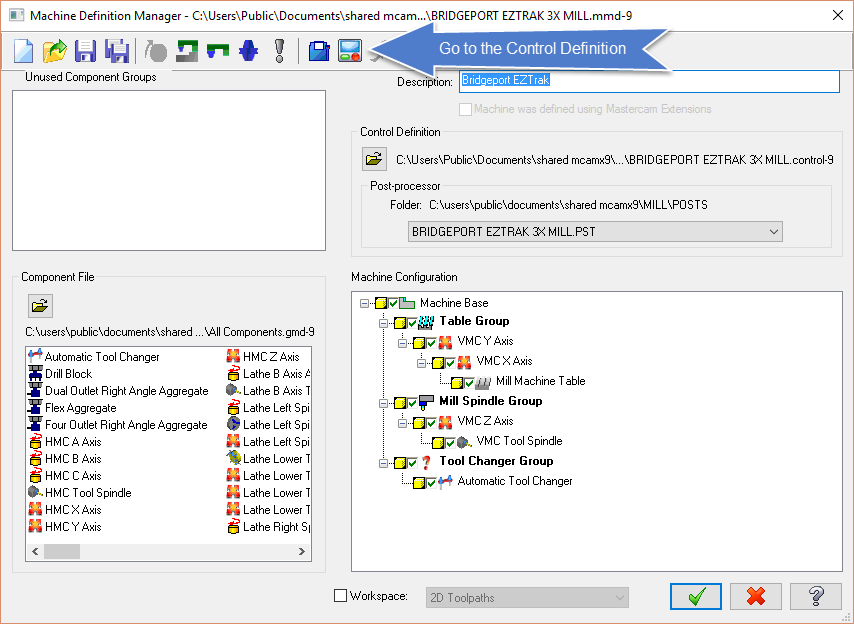The height and width of the screenshot is (624, 854).
Task: Click the single floppy Save icon
Action: point(86,51)
